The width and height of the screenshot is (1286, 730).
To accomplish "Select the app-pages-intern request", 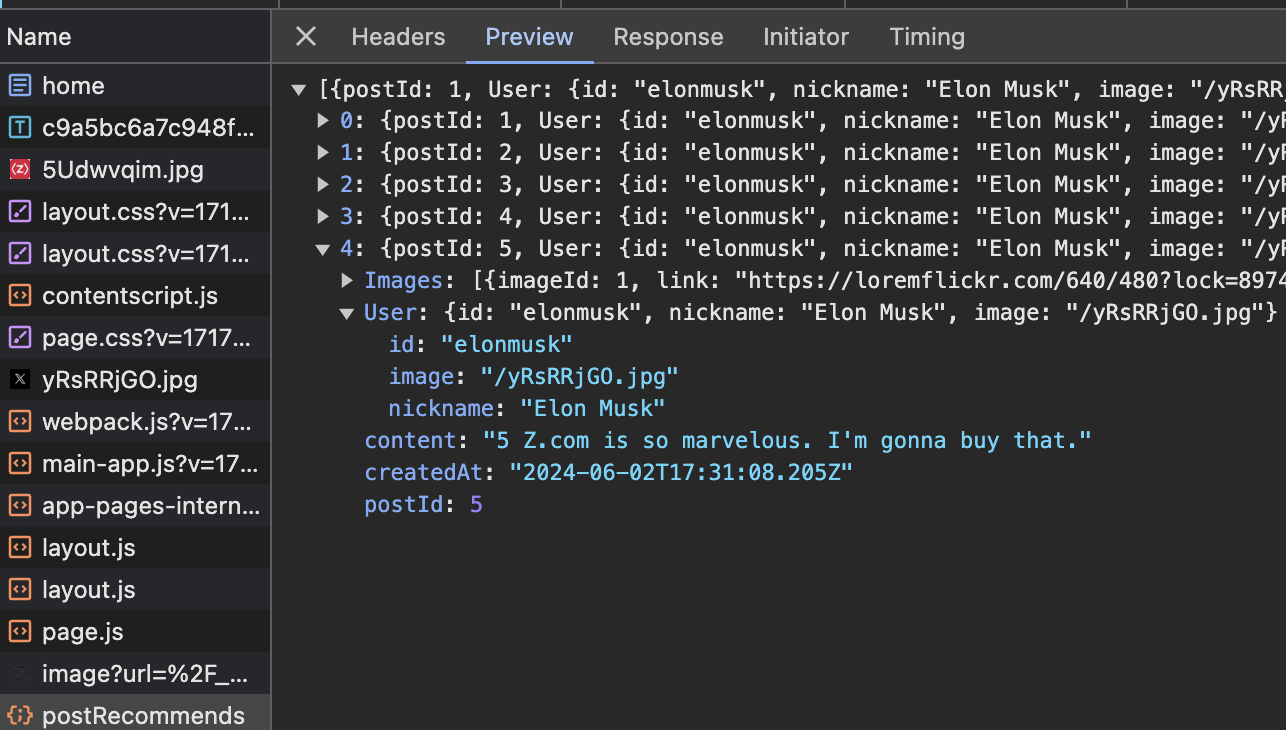I will (x=135, y=506).
